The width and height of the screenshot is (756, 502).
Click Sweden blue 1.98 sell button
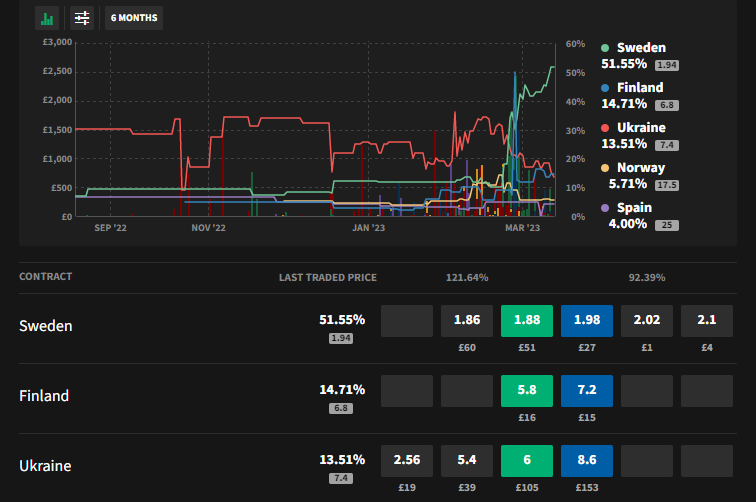pyautogui.click(x=587, y=321)
